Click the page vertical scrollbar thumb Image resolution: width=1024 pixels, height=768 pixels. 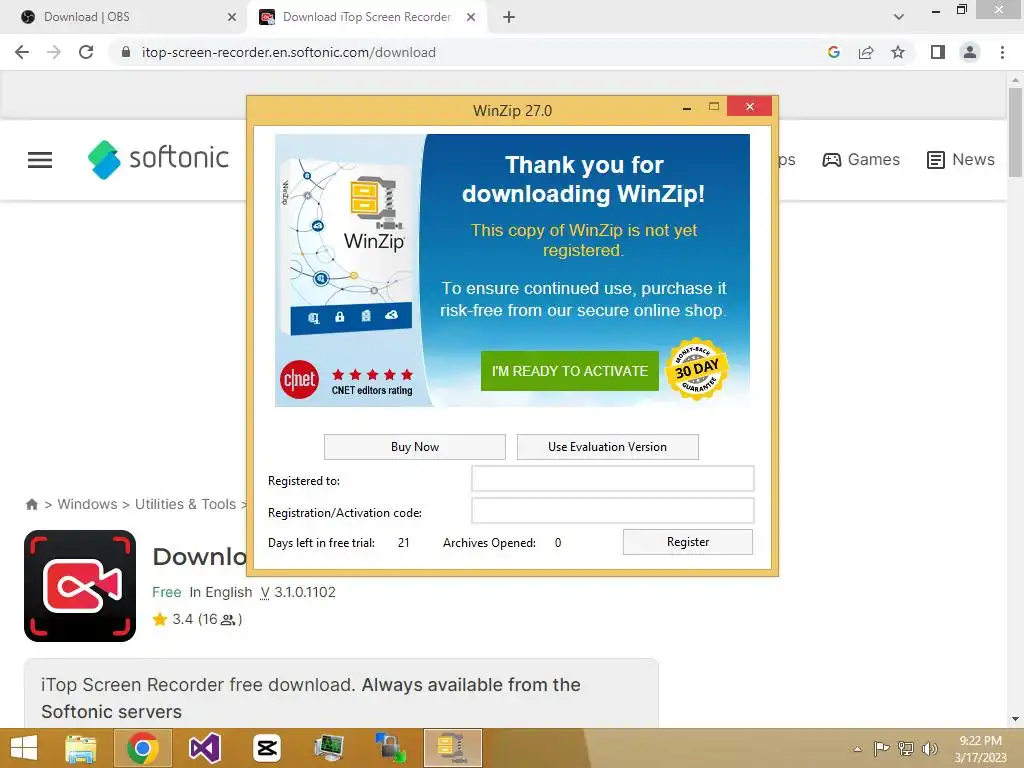click(1015, 132)
